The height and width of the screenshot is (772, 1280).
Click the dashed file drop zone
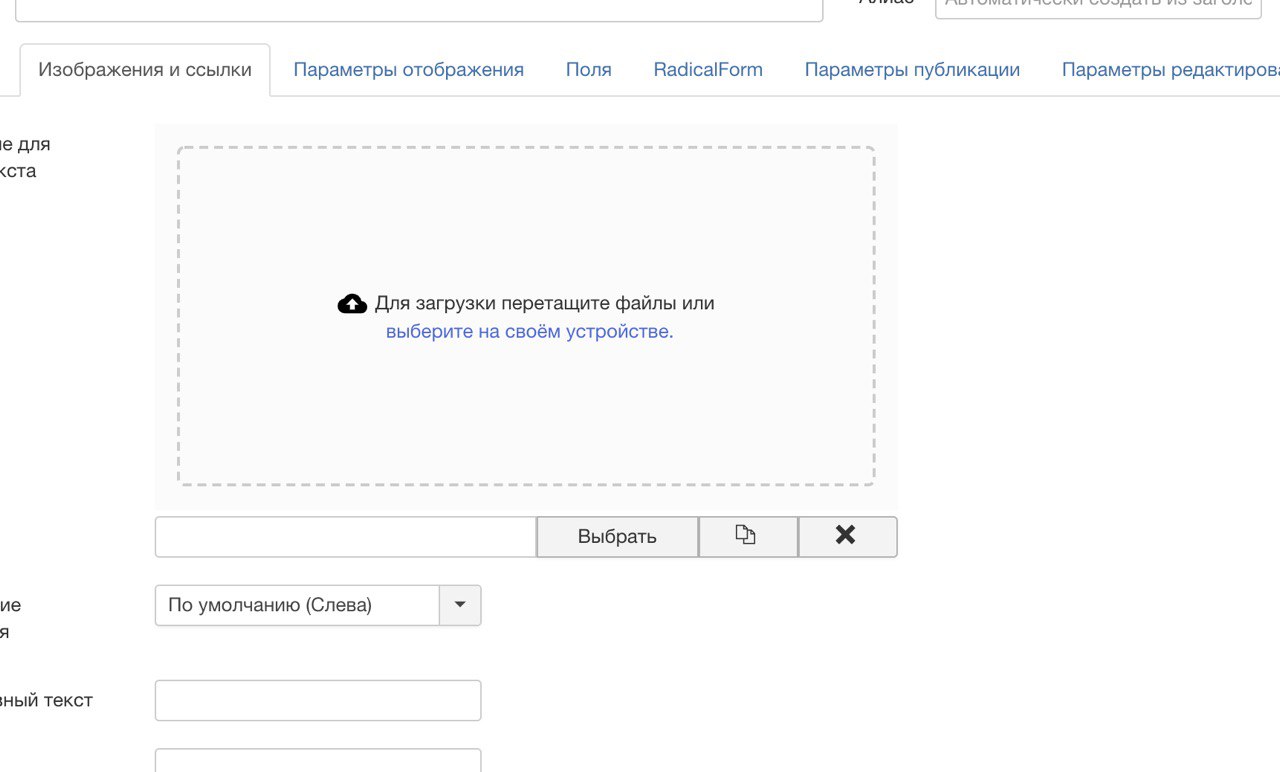click(526, 400)
